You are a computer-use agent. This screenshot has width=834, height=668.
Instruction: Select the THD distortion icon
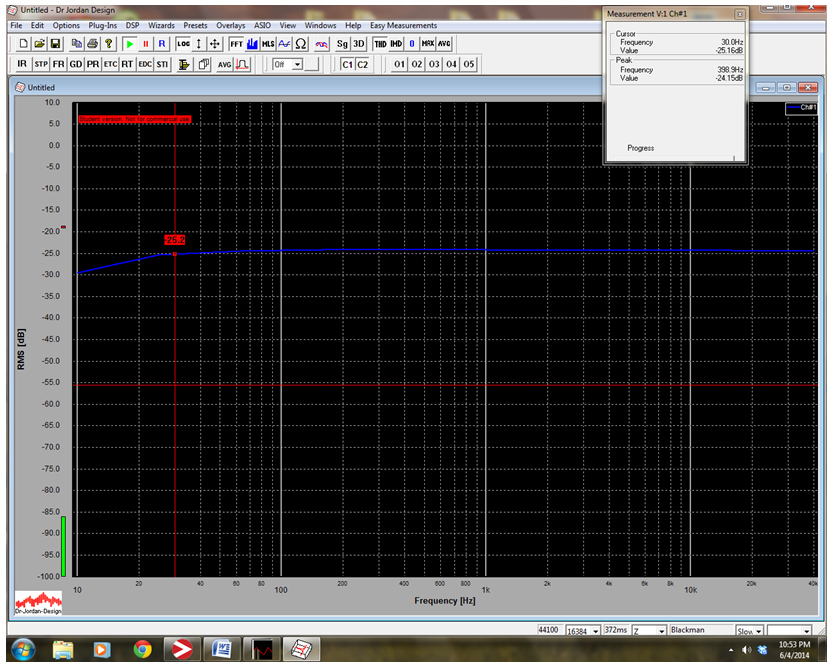(x=380, y=44)
